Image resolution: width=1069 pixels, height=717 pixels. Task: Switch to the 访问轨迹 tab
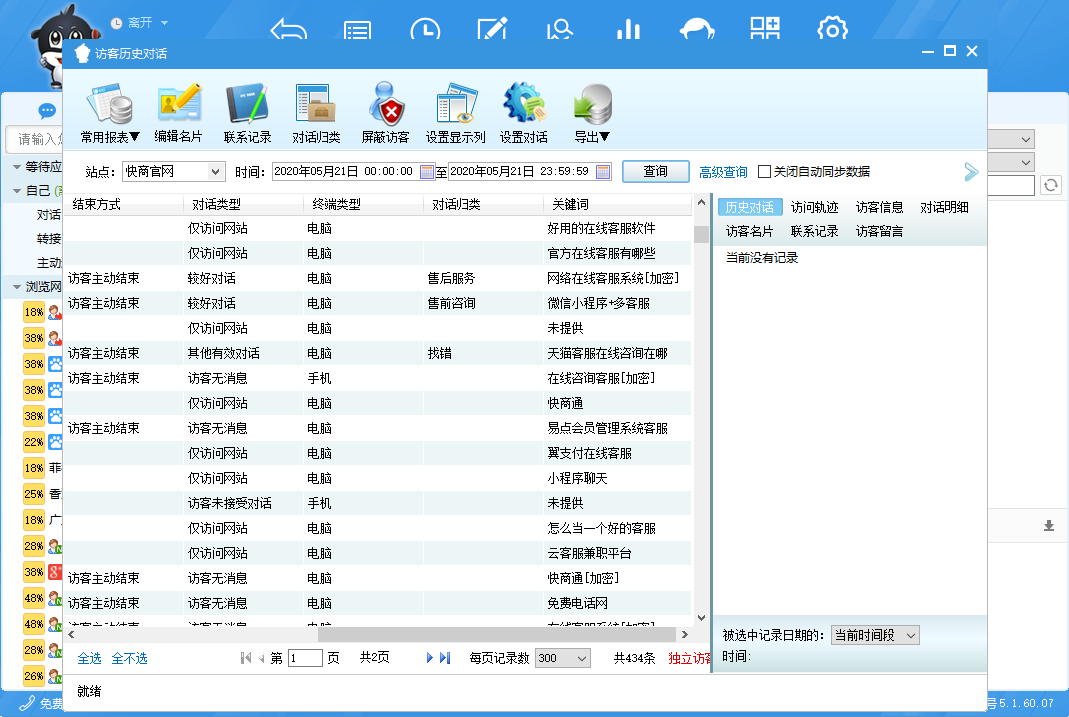[x=814, y=208]
